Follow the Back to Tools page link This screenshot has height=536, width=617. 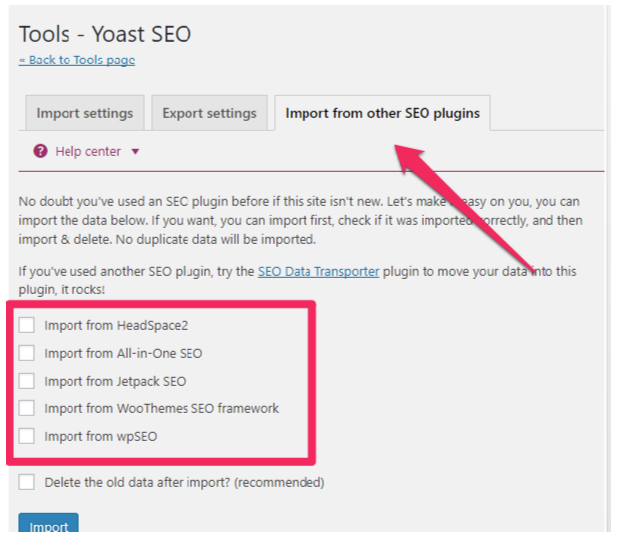[77, 60]
